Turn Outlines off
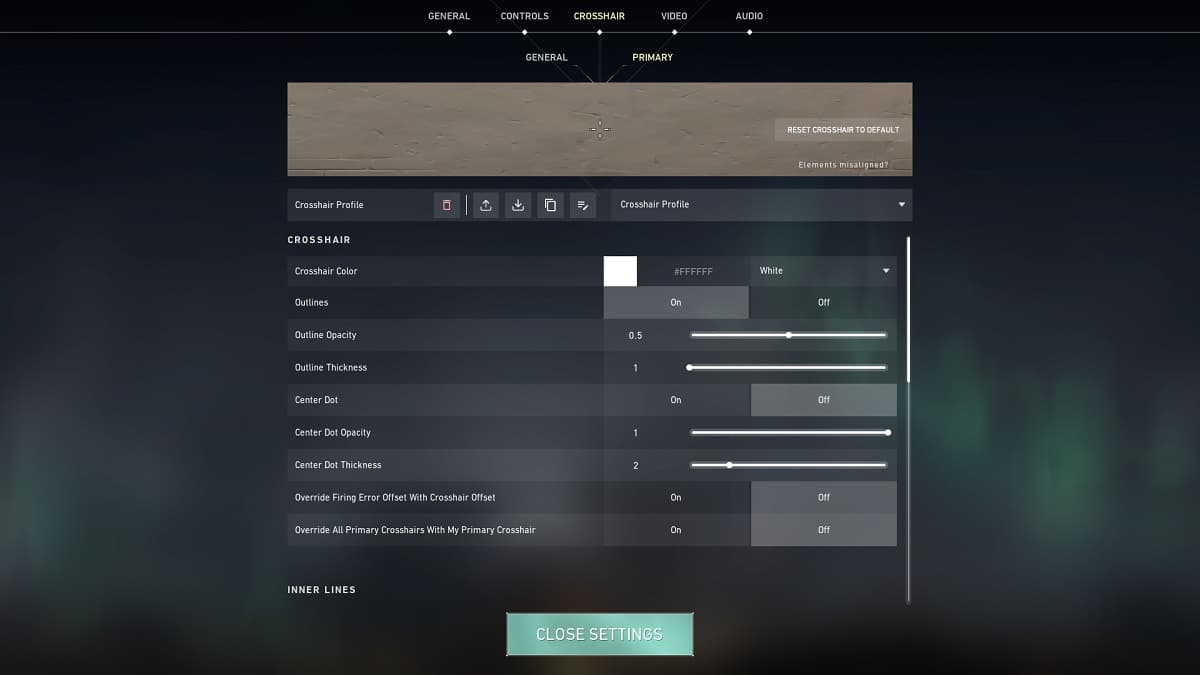 point(823,302)
